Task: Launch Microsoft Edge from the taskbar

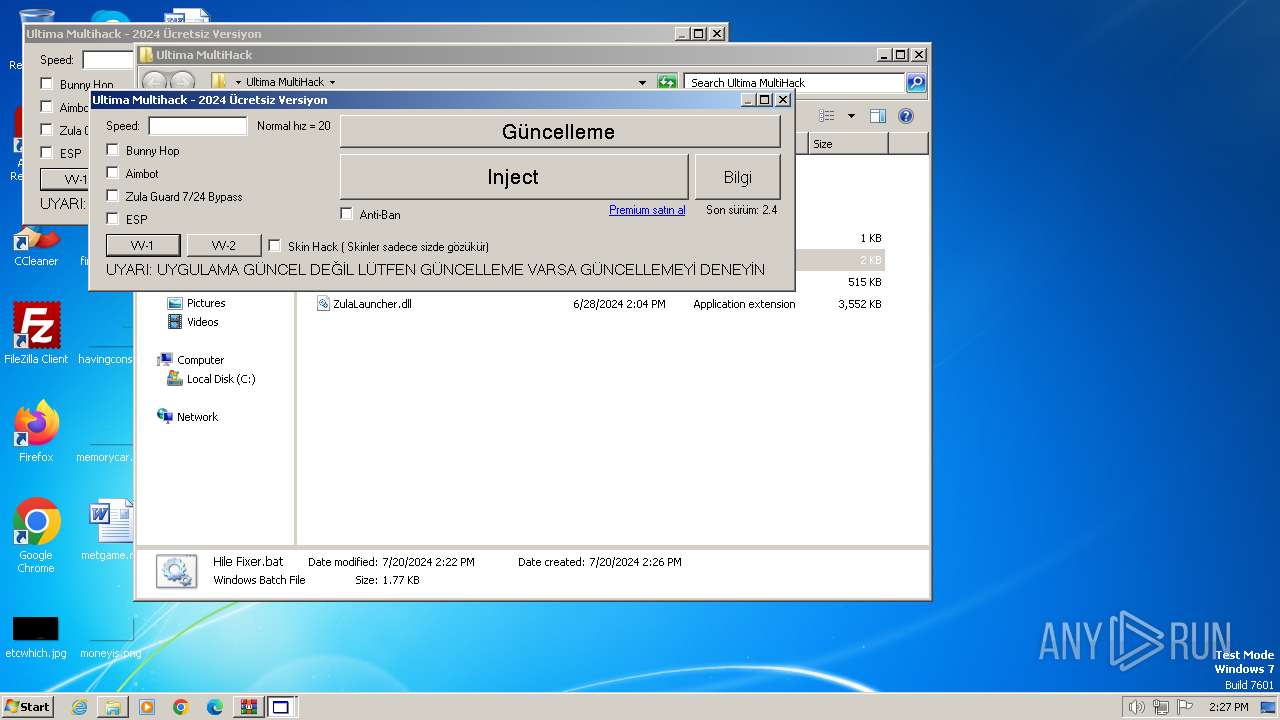Action: 215,707
